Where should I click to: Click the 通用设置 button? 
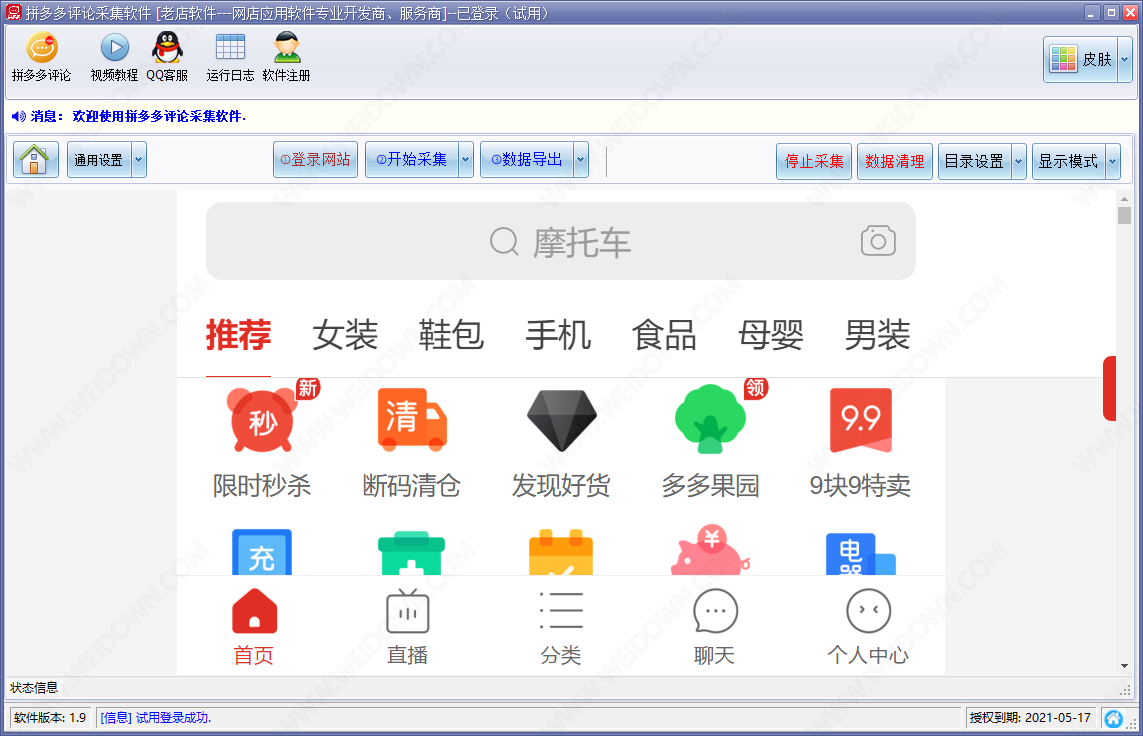99,160
